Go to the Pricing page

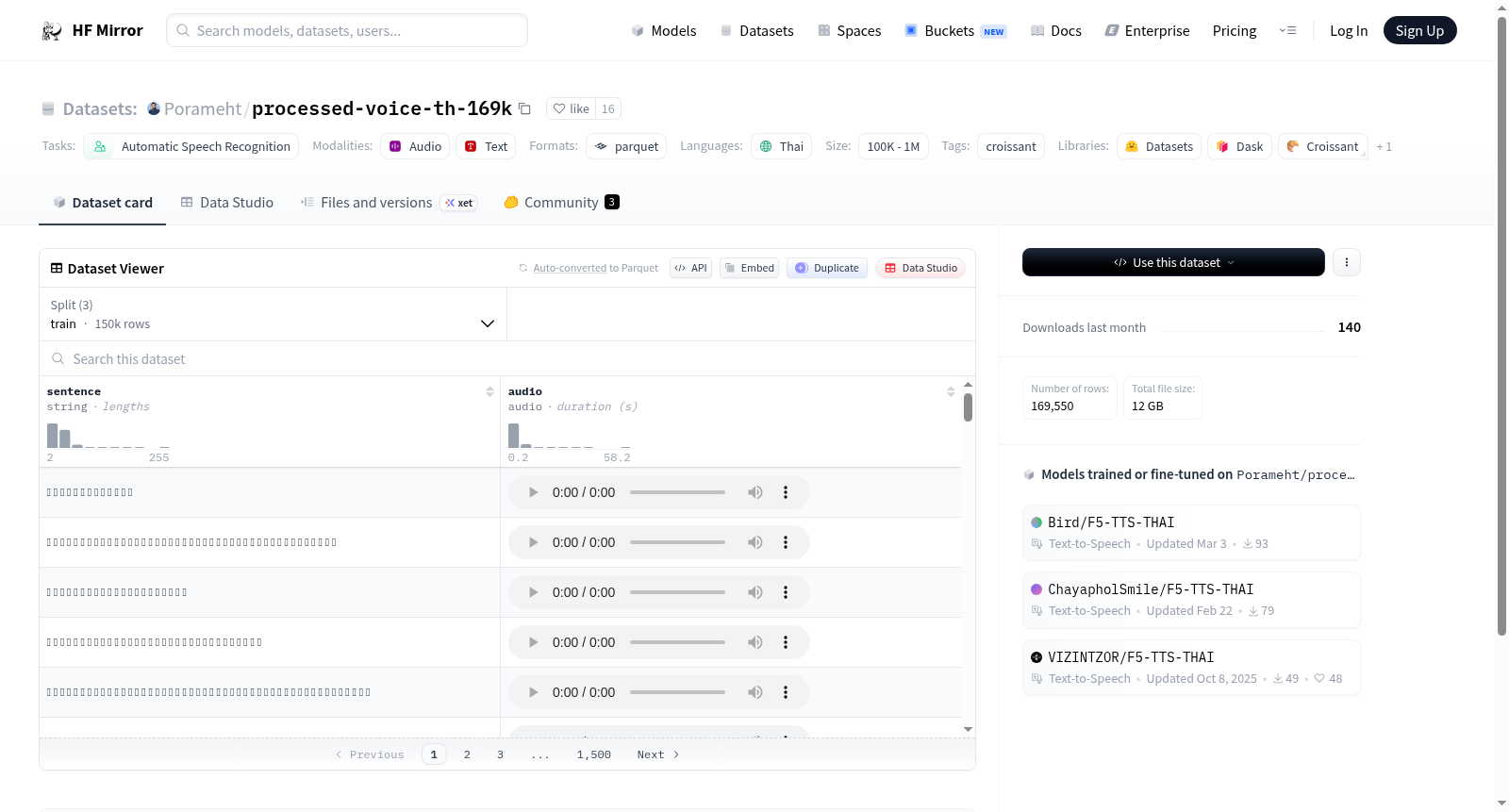coord(1235,31)
